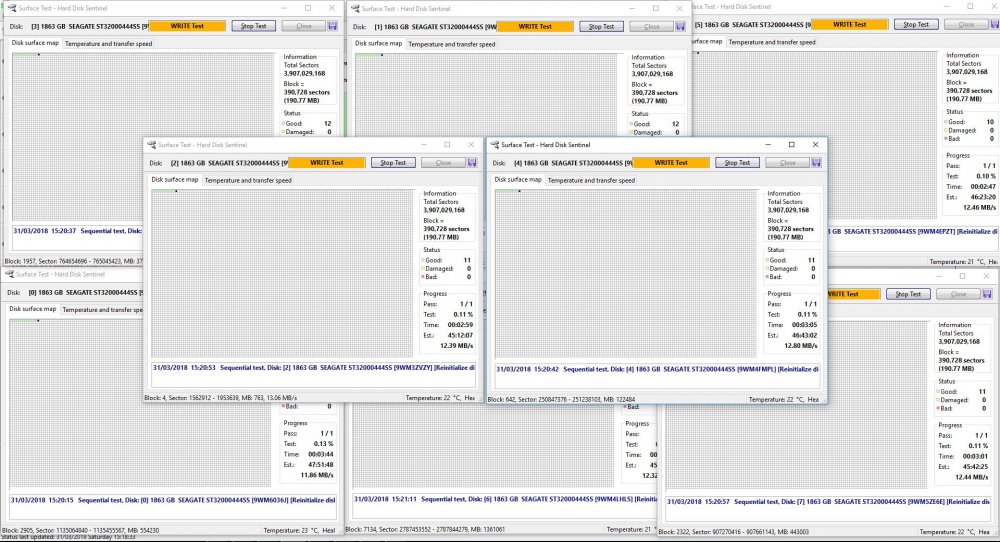Click log line for Disk [2] 9WM3ZVZY
Viewport: 1000px width, 542px height.
coord(313,368)
